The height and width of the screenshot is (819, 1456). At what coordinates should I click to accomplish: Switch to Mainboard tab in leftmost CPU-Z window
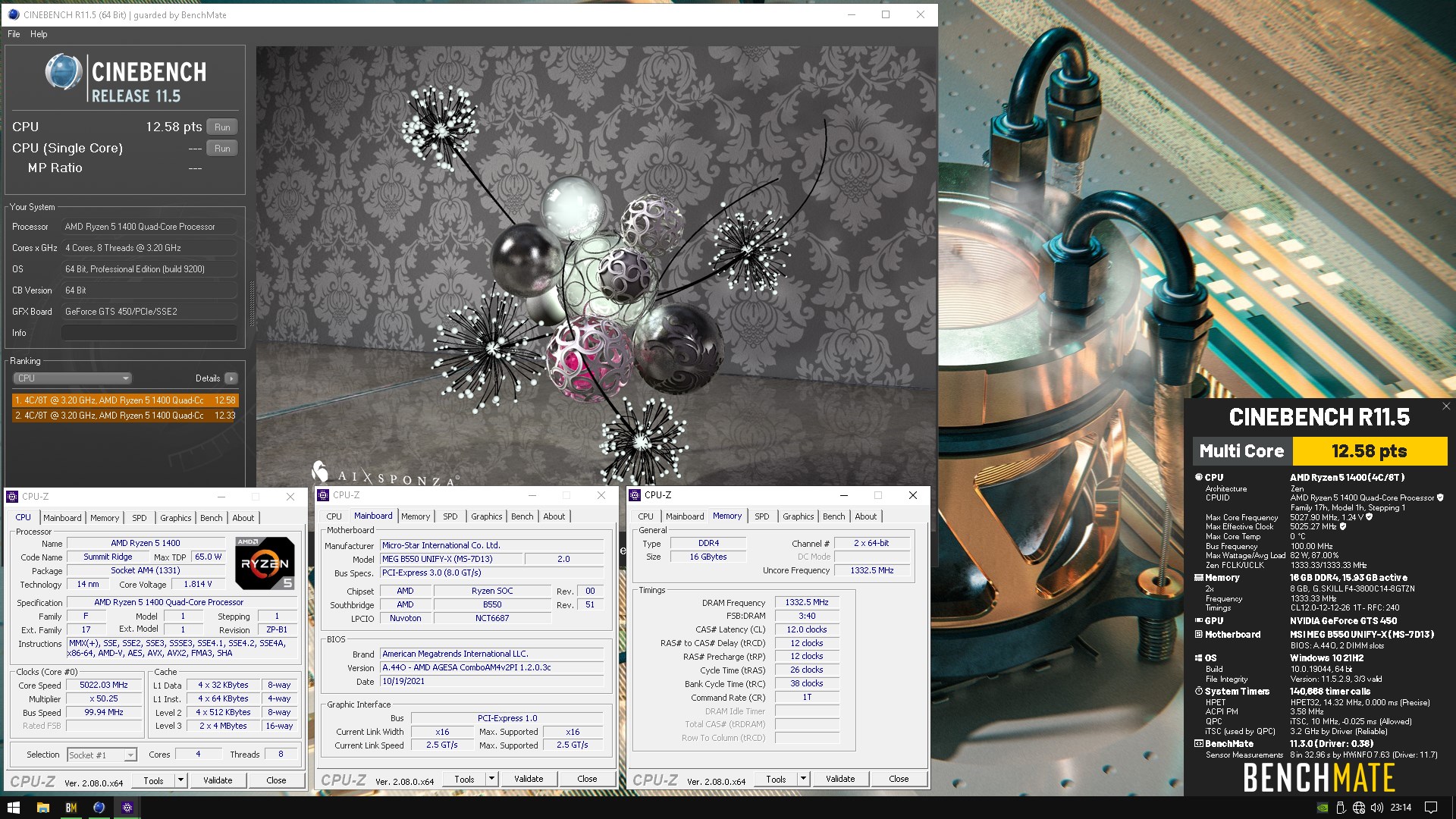[x=62, y=518]
